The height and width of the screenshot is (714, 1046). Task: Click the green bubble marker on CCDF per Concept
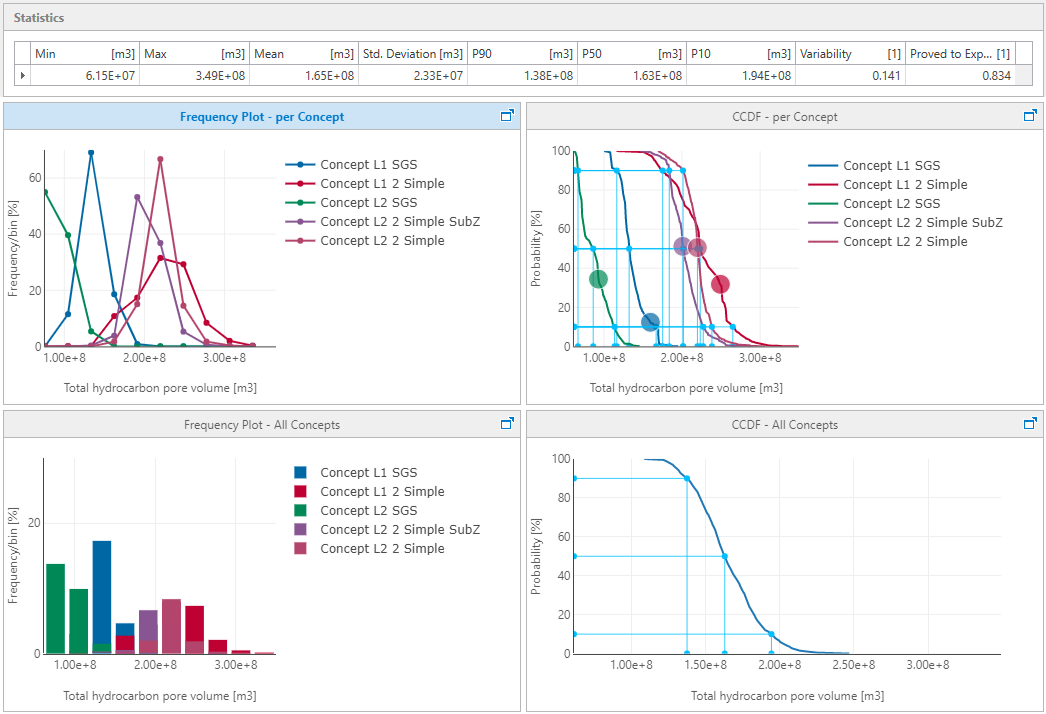[x=598, y=279]
